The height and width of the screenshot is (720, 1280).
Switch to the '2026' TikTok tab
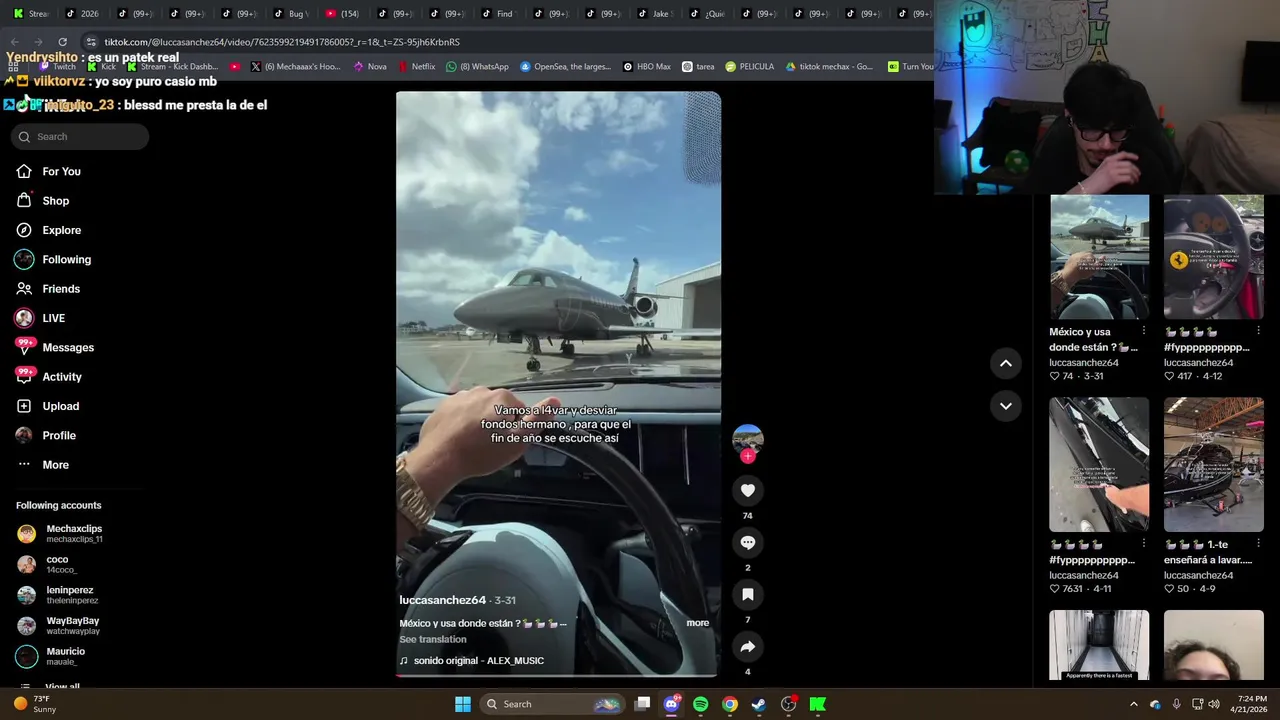[x=82, y=14]
